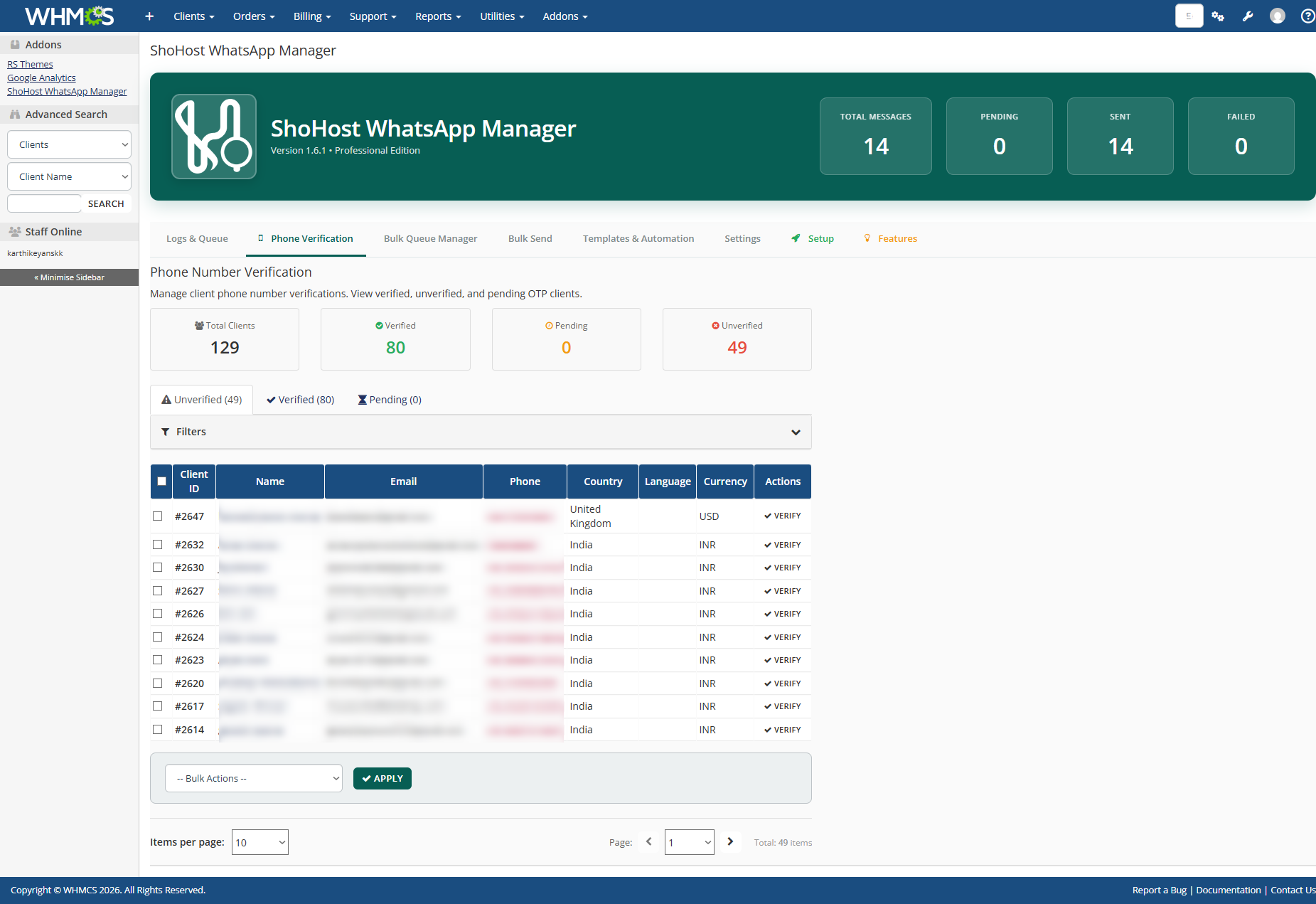
Task: Open the Addons top menu
Action: tap(565, 16)
